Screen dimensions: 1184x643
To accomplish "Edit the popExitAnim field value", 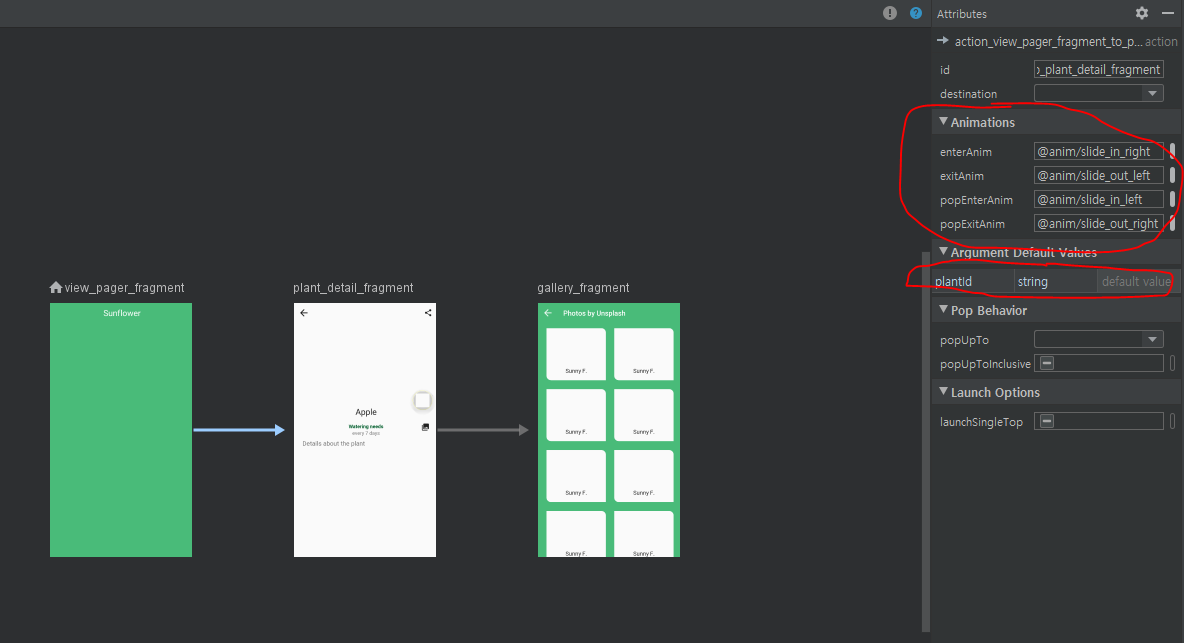I will 1099,223.
